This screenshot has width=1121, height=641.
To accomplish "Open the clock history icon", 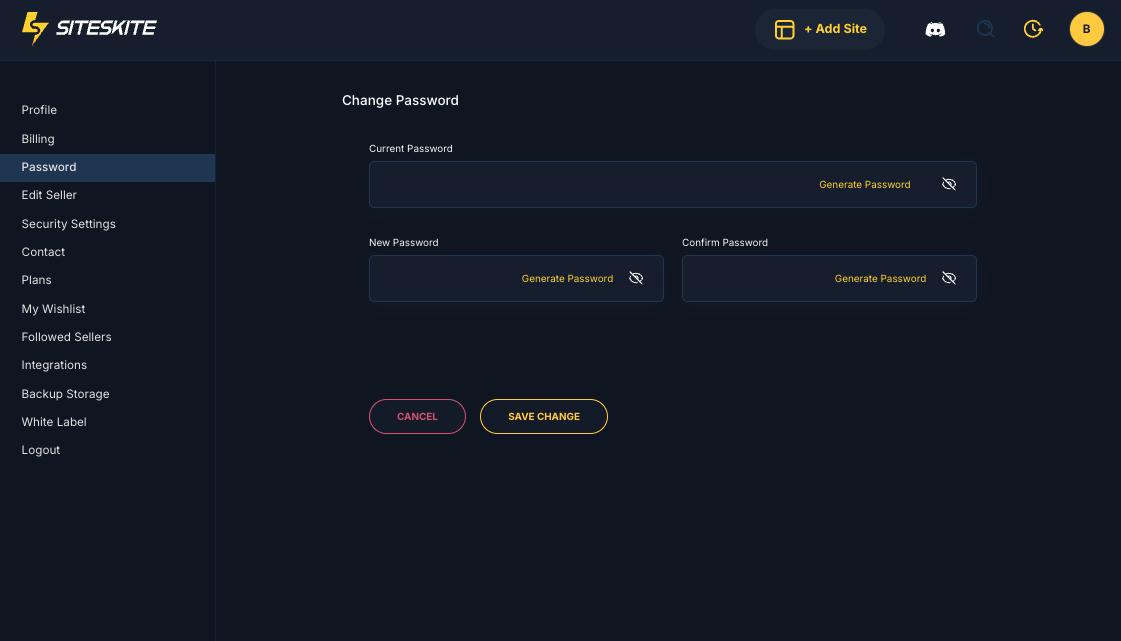I will tap(1033, 30).
